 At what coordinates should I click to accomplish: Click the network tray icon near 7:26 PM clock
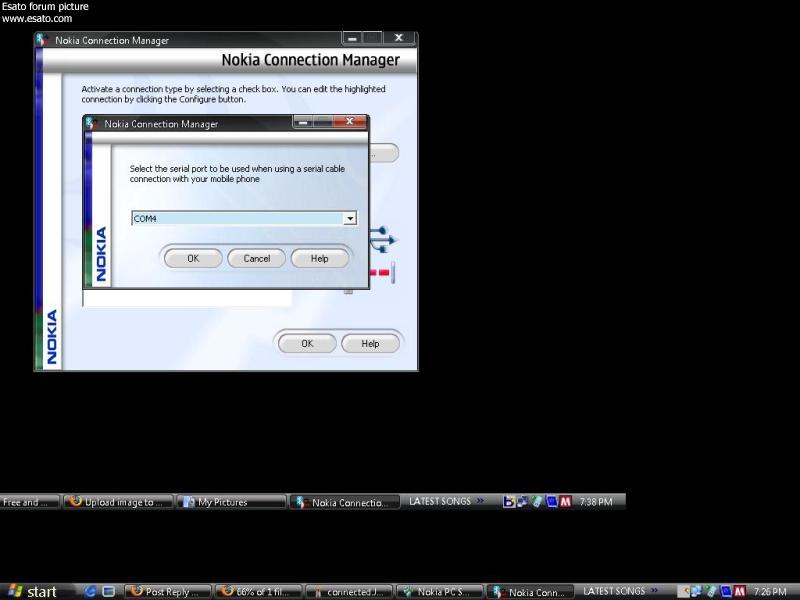point(695,592)
